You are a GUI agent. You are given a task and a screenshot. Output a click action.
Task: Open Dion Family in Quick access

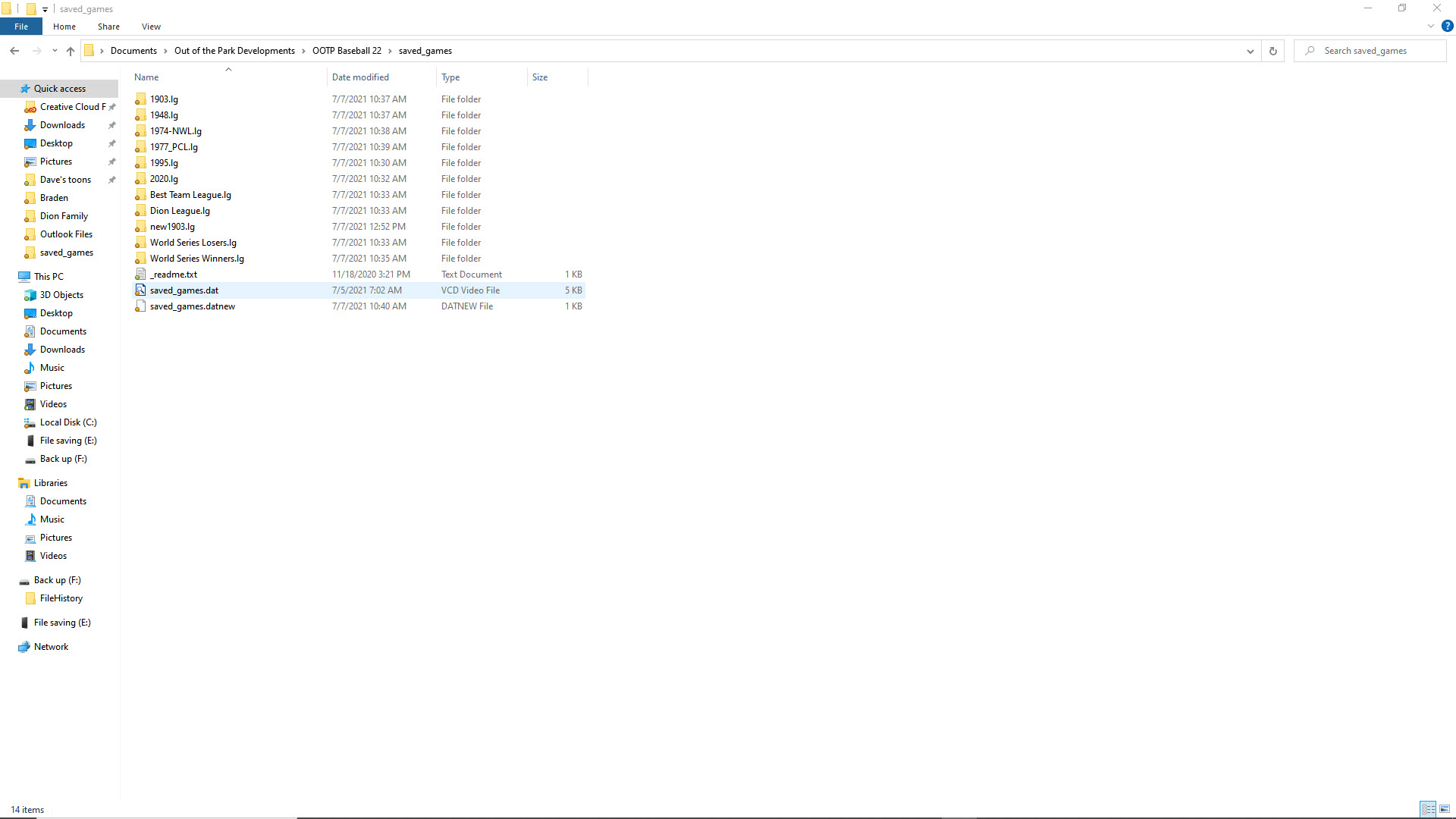(64, 216)
